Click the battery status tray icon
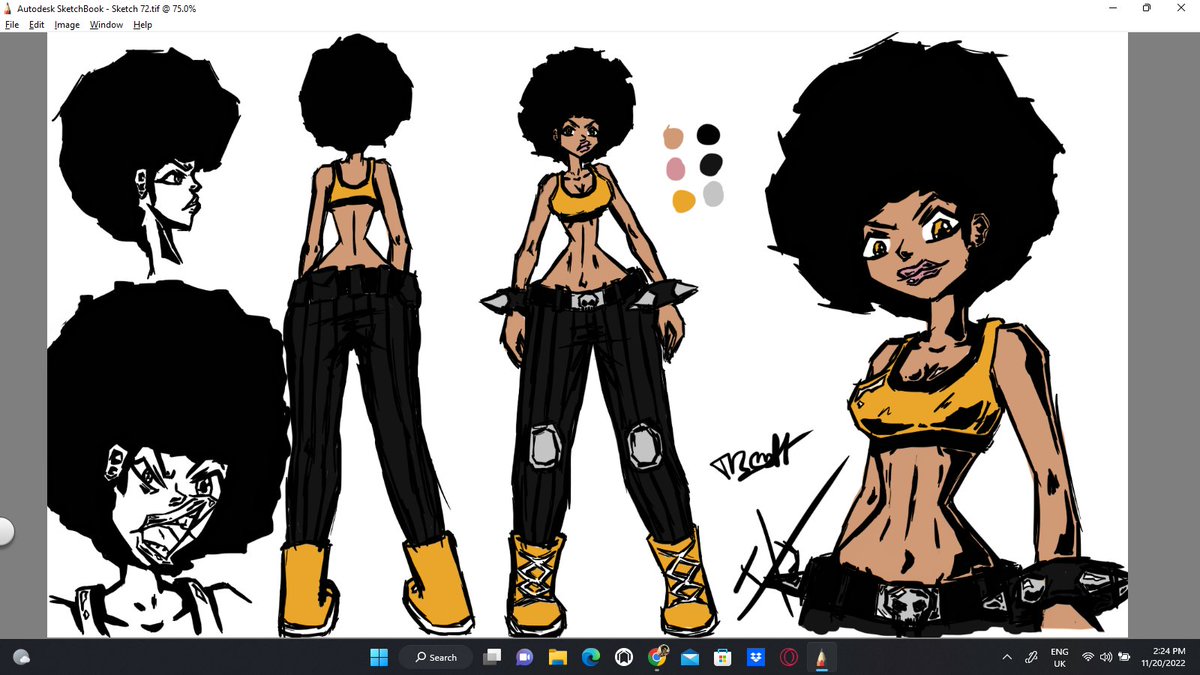Image resolution: width=1200 pixels, height=675 pixels. click(x=1125, y=657)
